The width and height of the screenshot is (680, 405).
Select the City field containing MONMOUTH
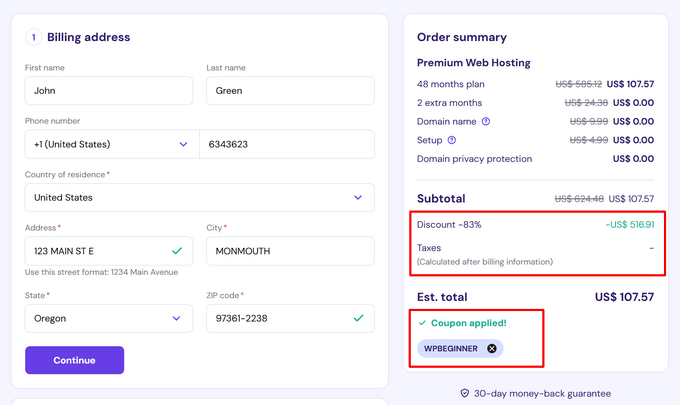tap(289, 251)
